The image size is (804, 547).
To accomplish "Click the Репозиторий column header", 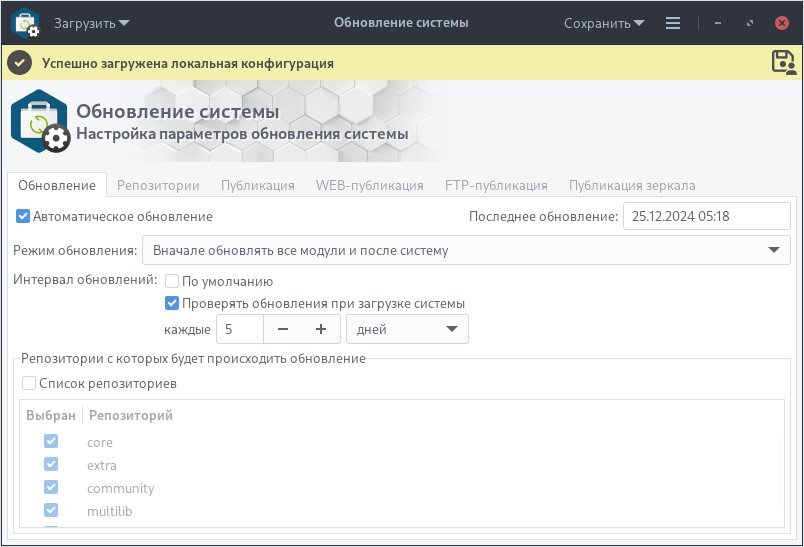I will tap(131, 415).
